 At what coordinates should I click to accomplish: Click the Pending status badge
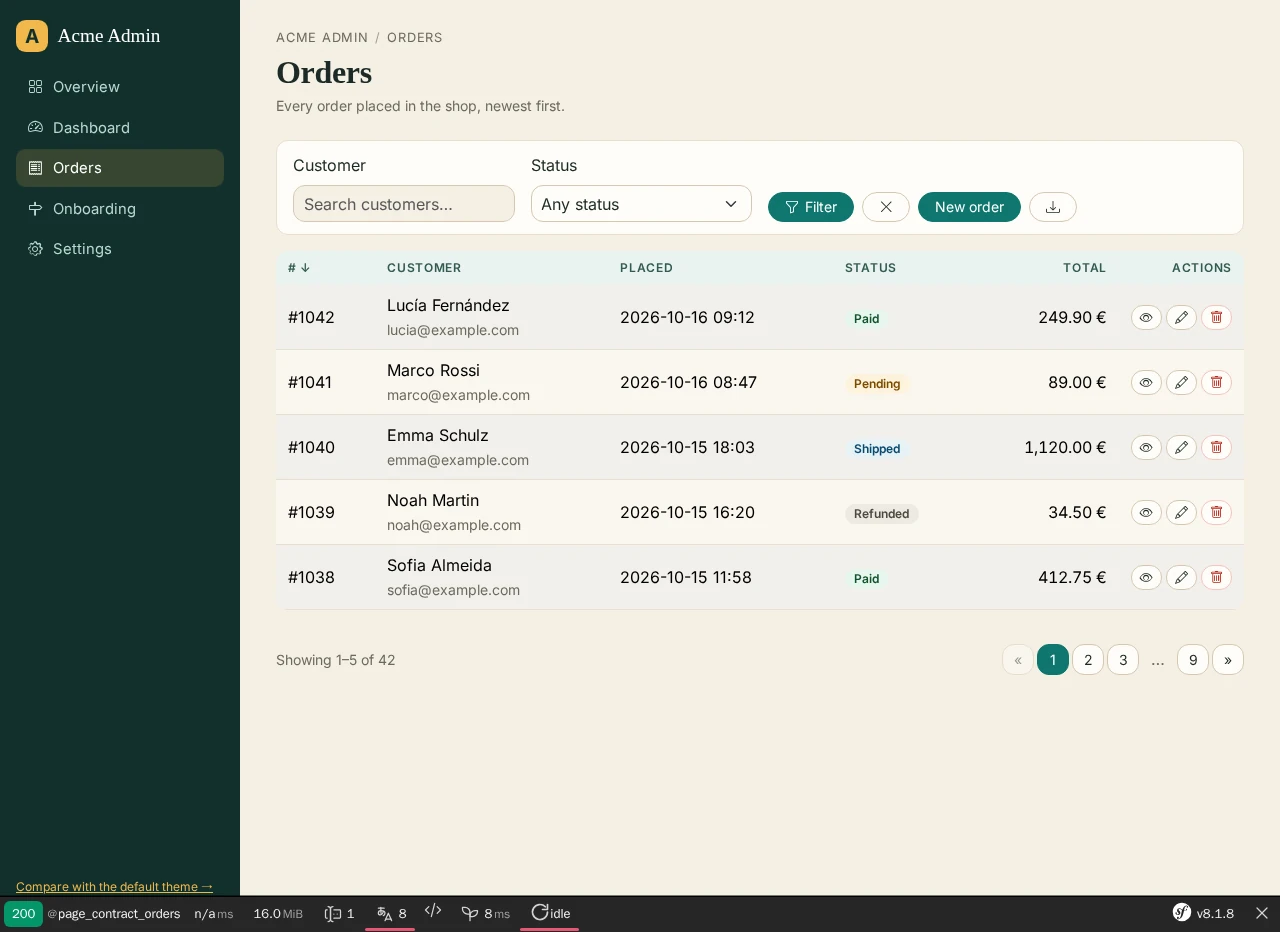pos(877,384)
